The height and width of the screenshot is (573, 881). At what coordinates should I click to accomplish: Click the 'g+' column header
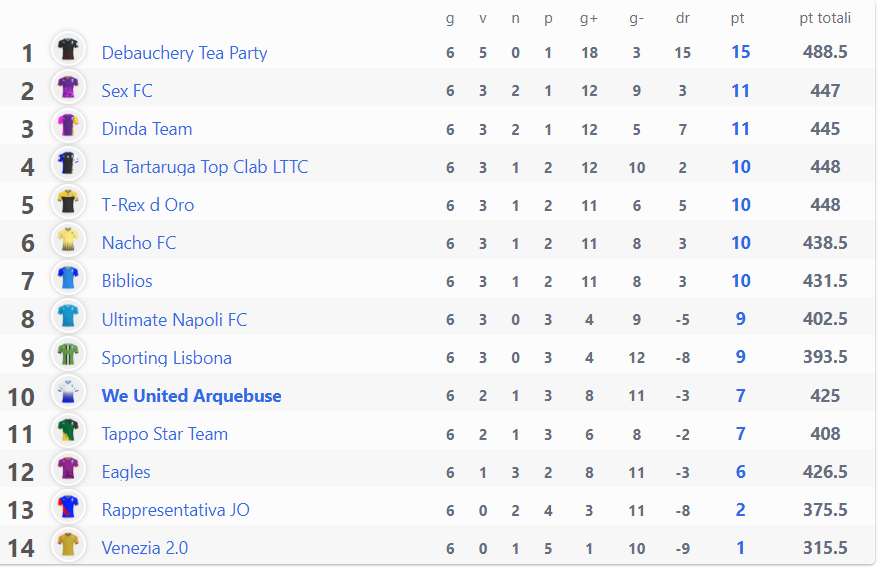click(589, 19)
